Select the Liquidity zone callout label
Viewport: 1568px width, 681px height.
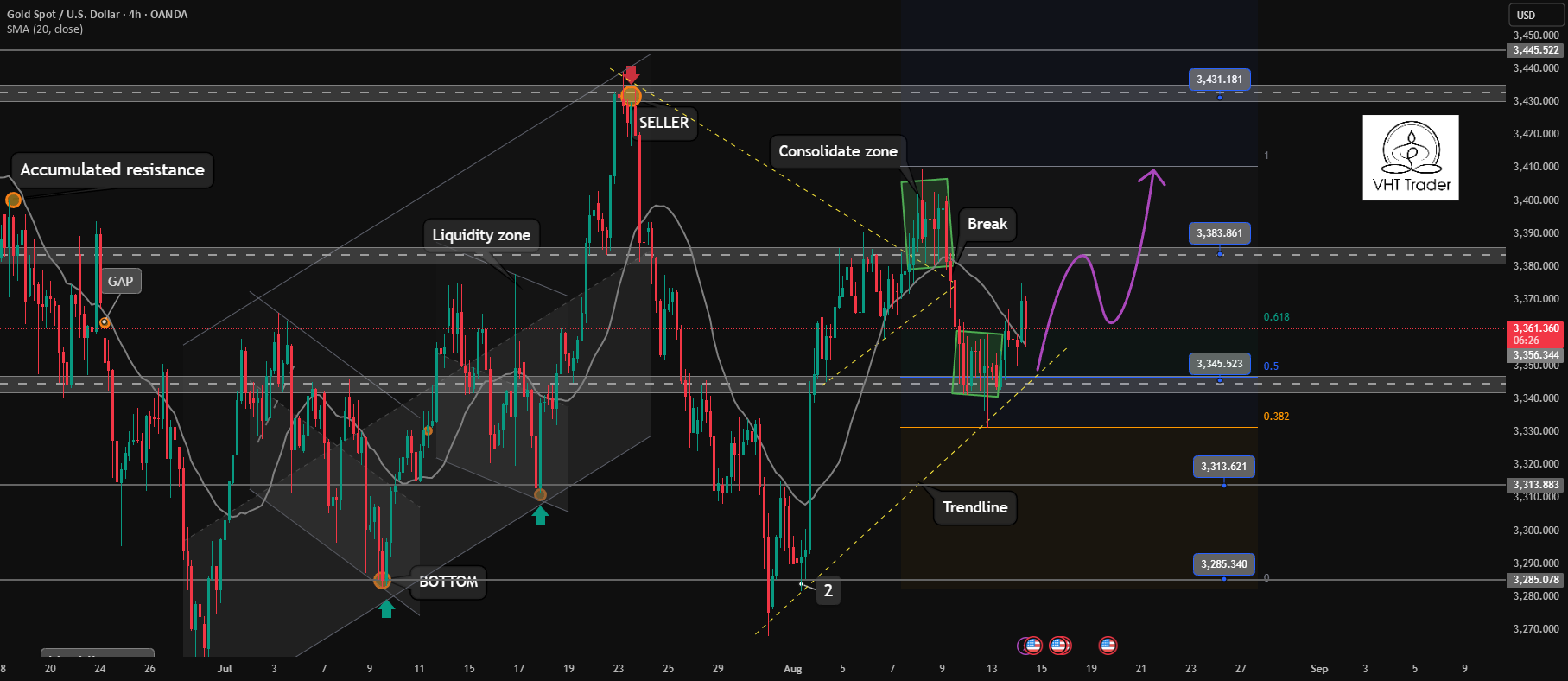(481, 235)
